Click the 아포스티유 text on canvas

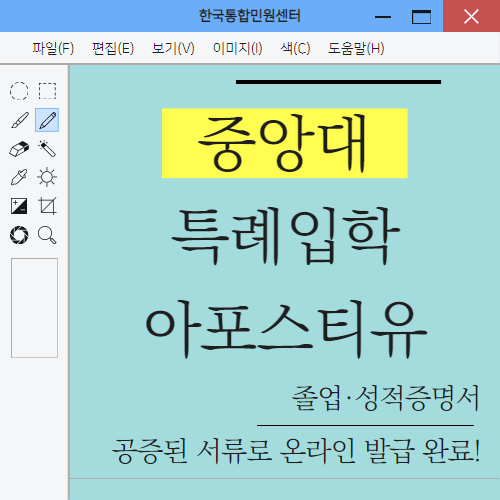[286, 329]
